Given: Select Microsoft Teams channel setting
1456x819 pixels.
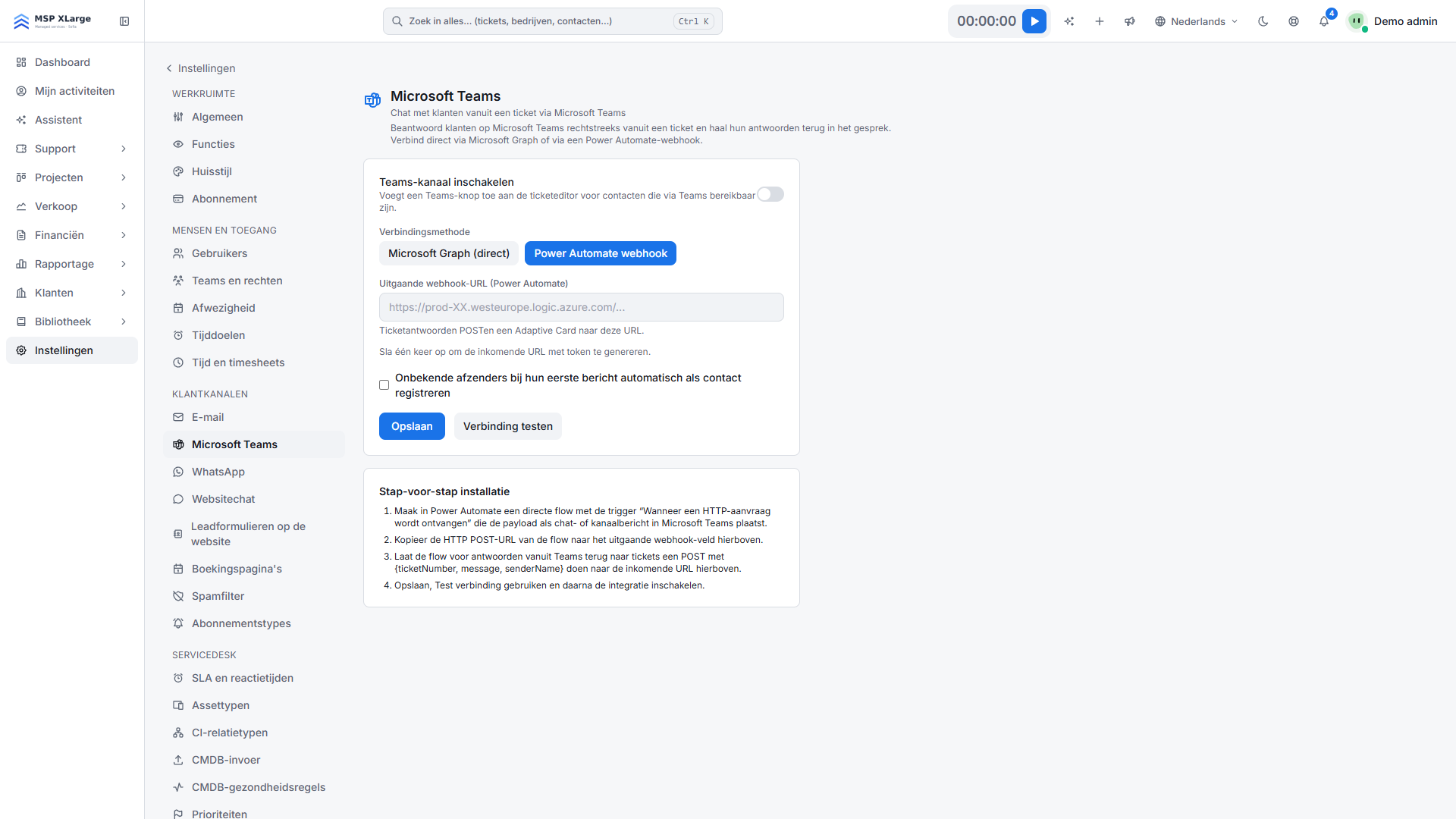Looking at the screenshot, I should pyautogui.click(x=254, y=444).
